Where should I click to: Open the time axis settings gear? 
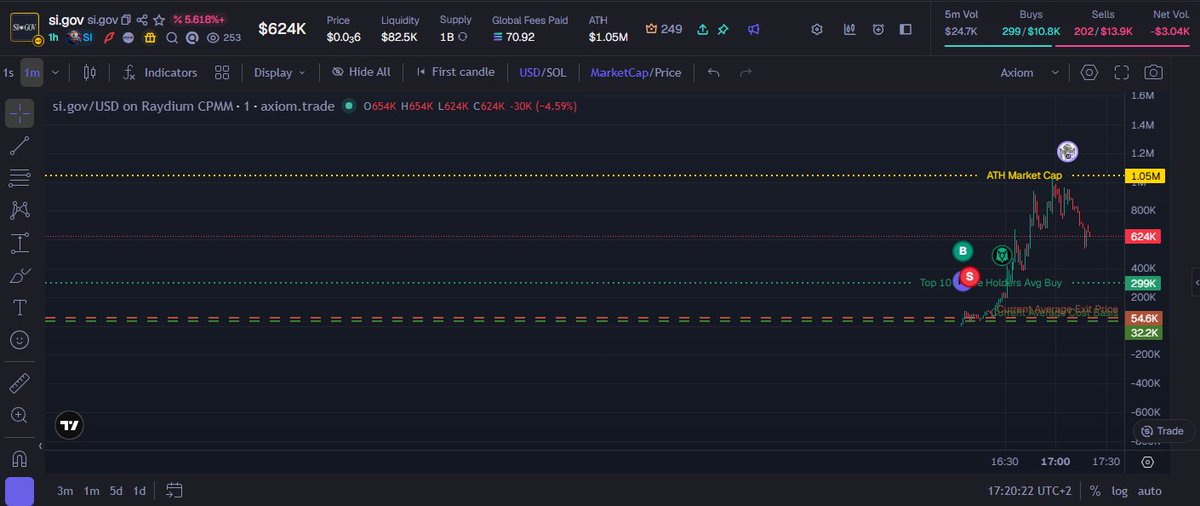(1147, 462)
